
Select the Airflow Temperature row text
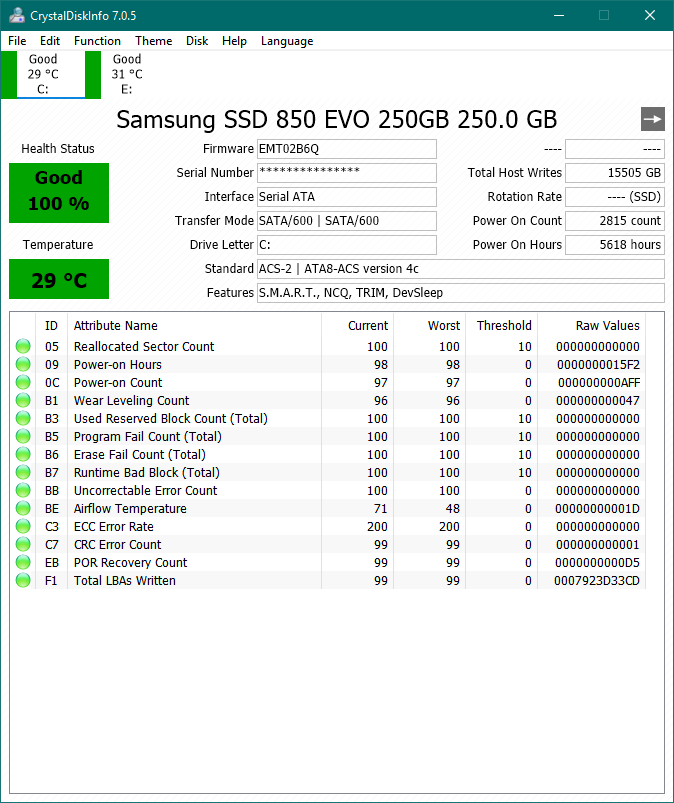point(130,509)
